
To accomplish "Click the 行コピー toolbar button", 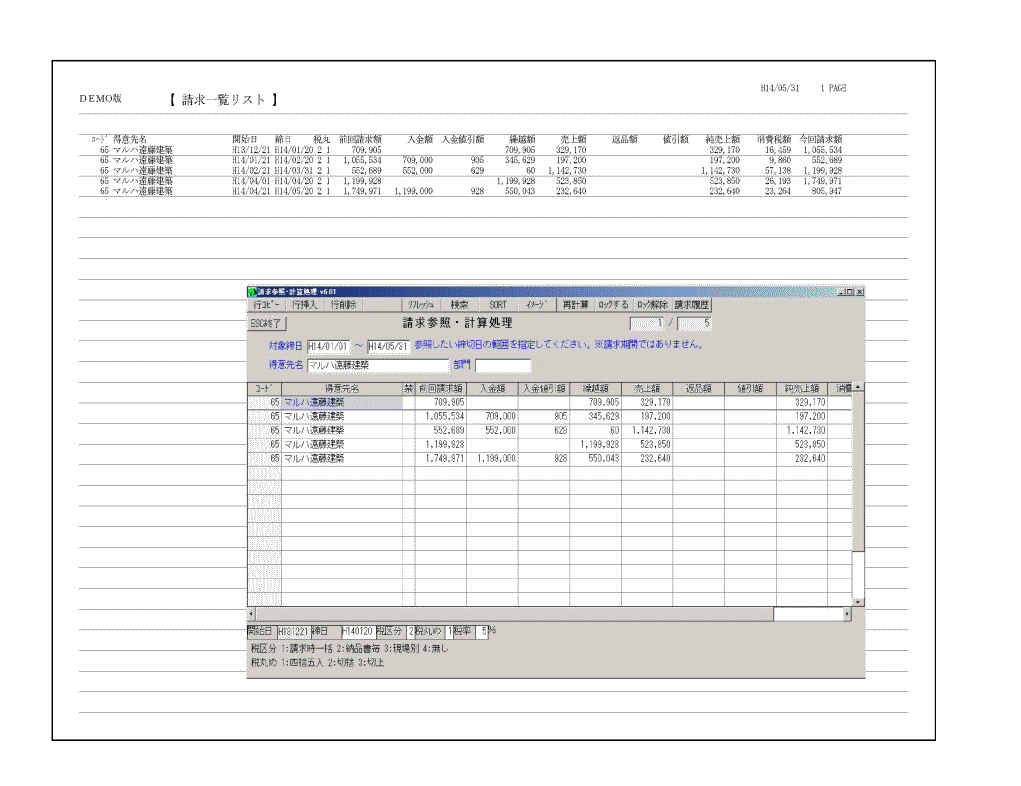I will coord(266,305).
